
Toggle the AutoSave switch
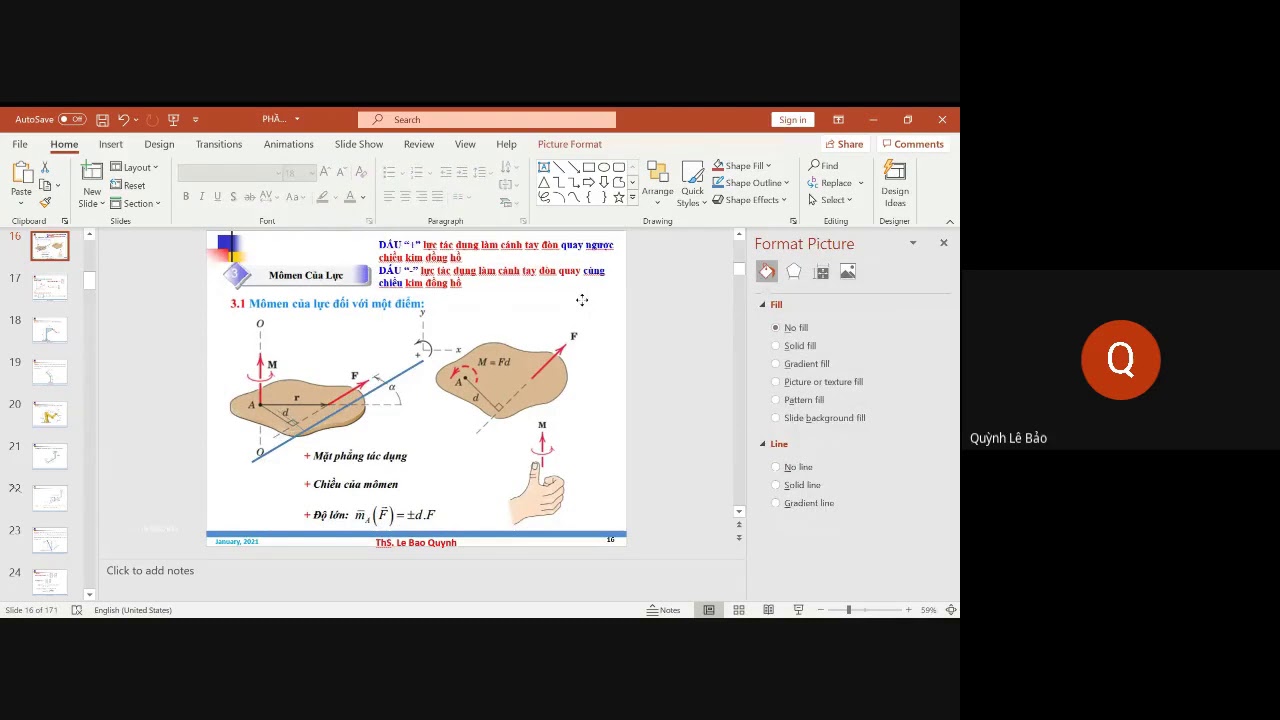(71, 120)
